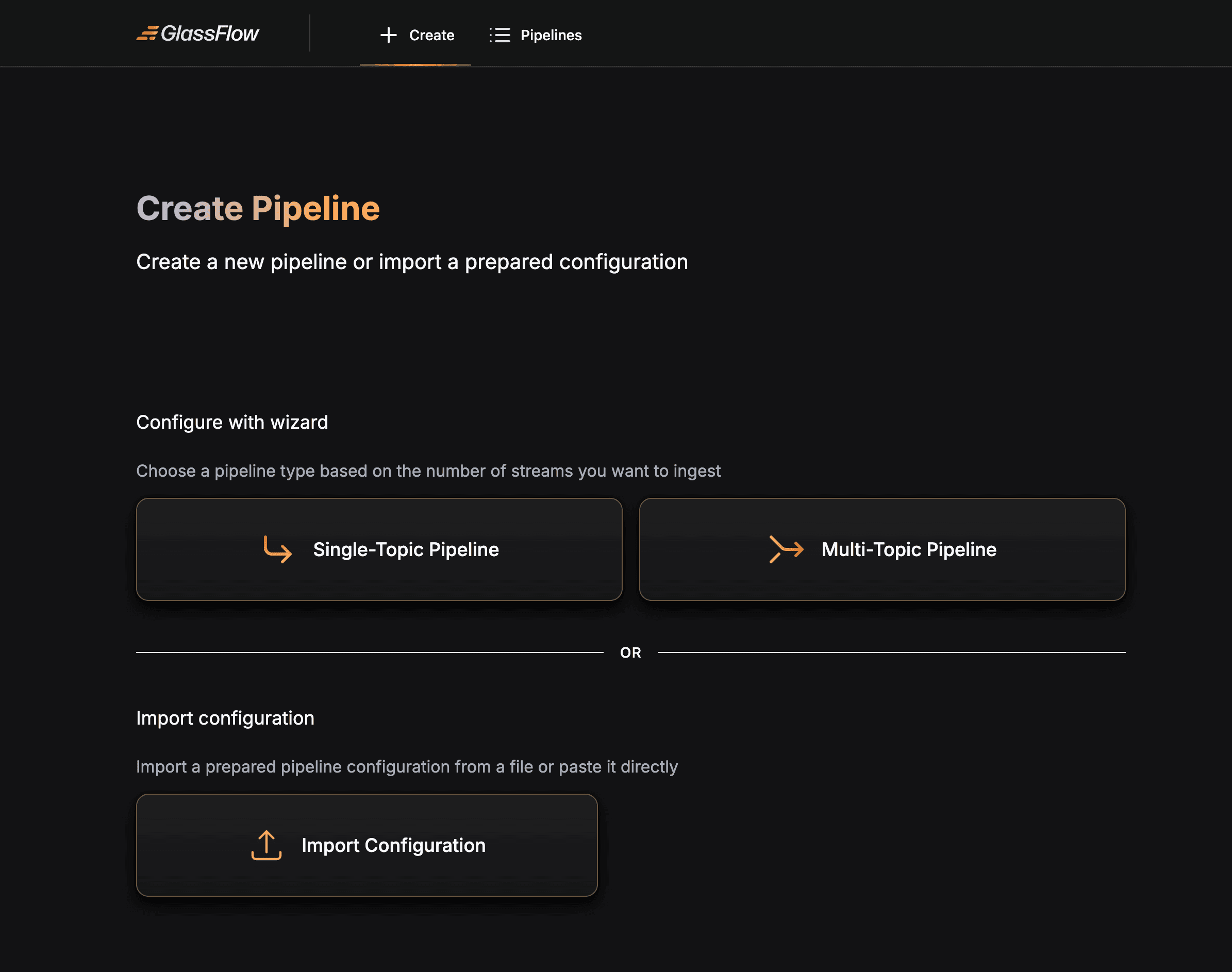Click the upload icon in Import Configuration
Image resolution: width=1232 pixels, height=972 pixels.
click(x=267, y=845)
